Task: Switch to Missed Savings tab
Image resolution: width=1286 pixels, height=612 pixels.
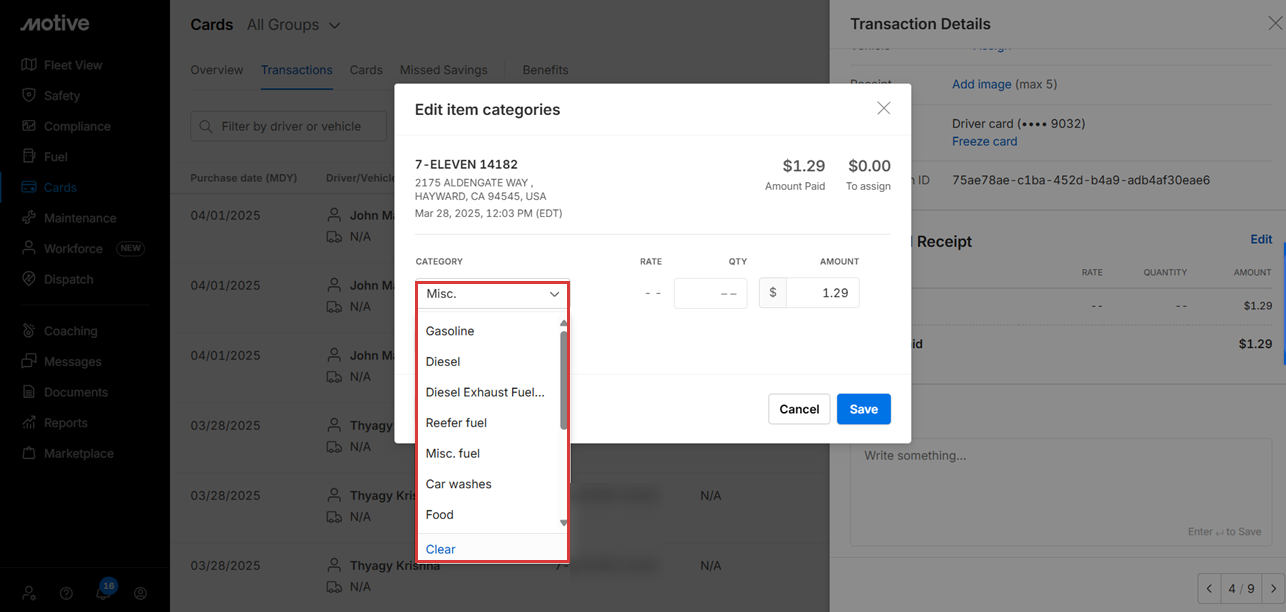Action: (444, 70)
